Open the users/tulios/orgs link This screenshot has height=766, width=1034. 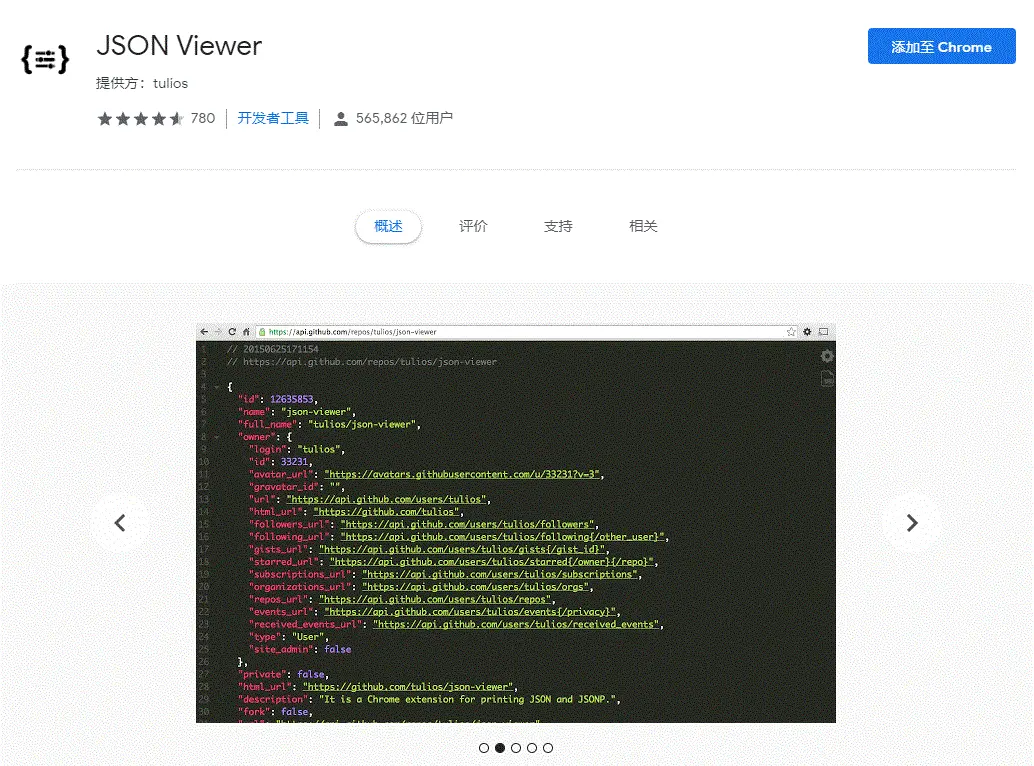point(475,587)
